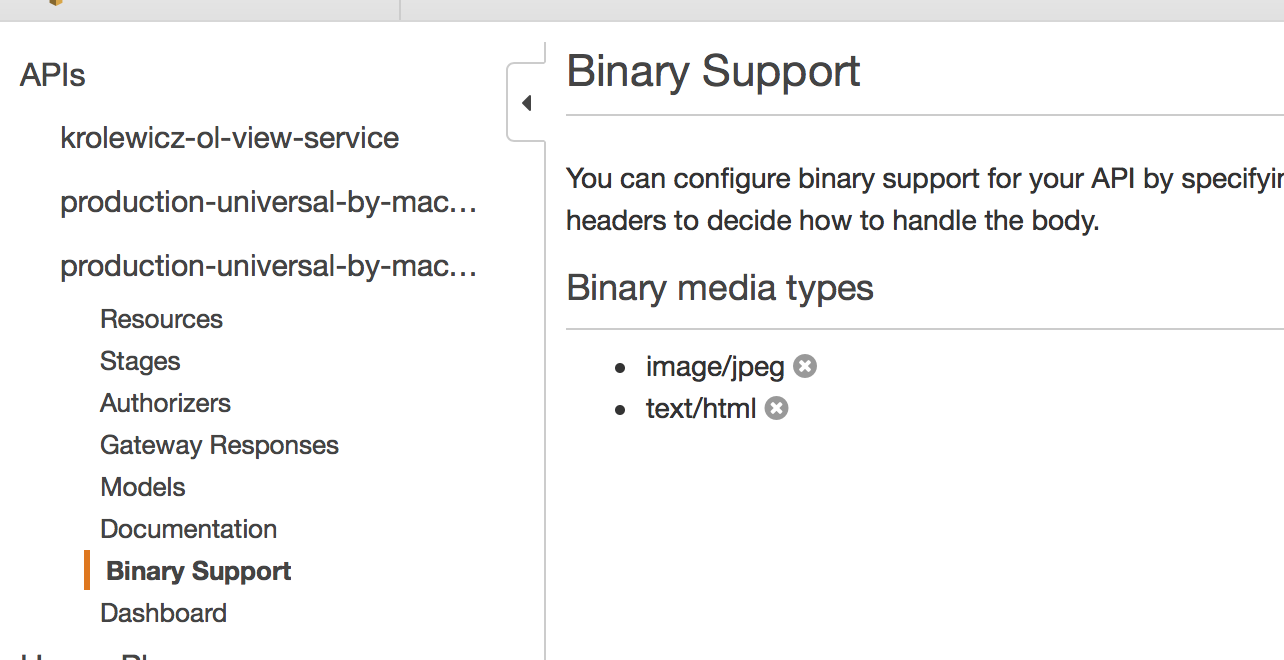View the API Documentation page
The height and width of the screenshot is (660, 1284).
[188, 529]
